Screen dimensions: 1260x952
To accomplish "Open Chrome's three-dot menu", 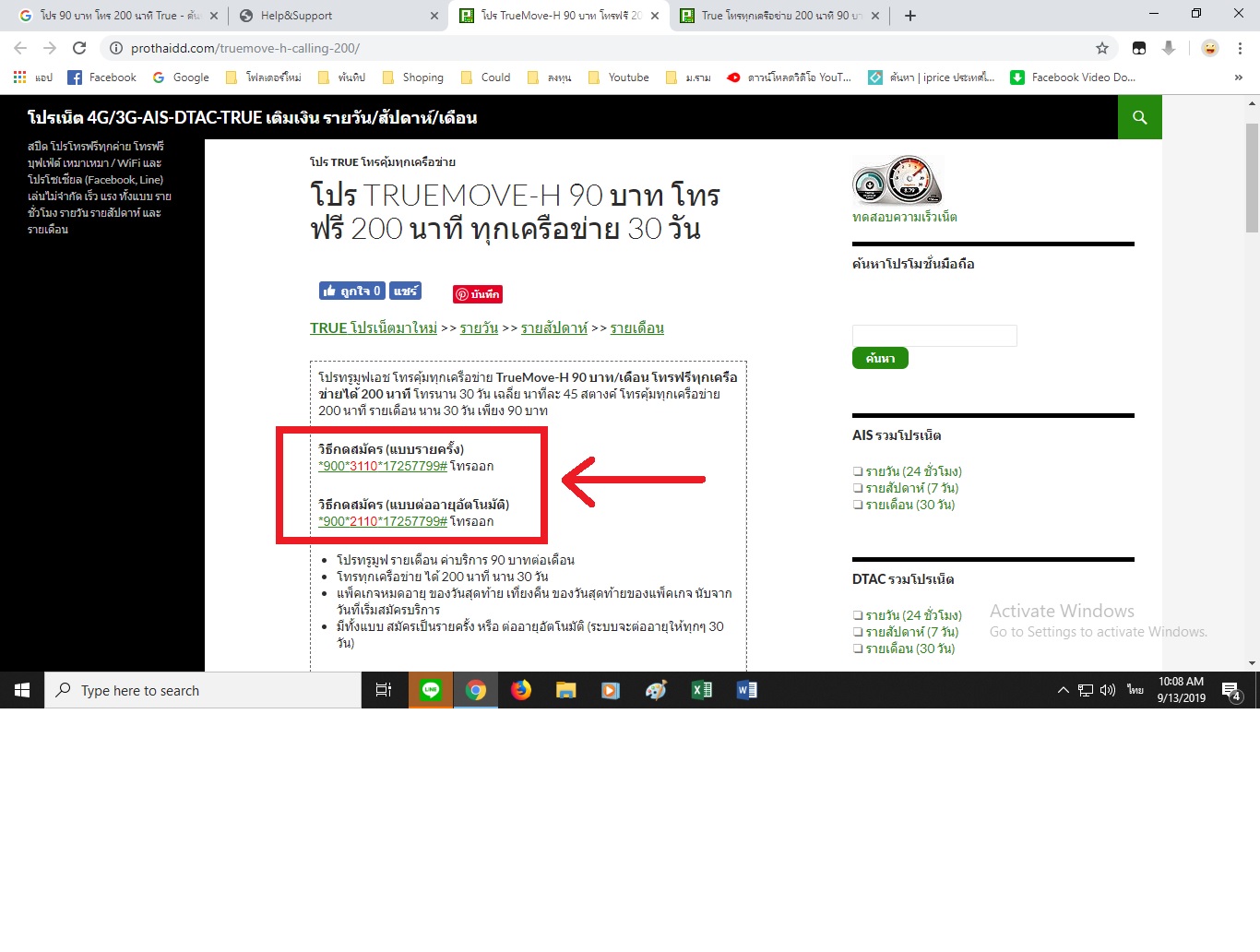I will [x=1240, y=48].
